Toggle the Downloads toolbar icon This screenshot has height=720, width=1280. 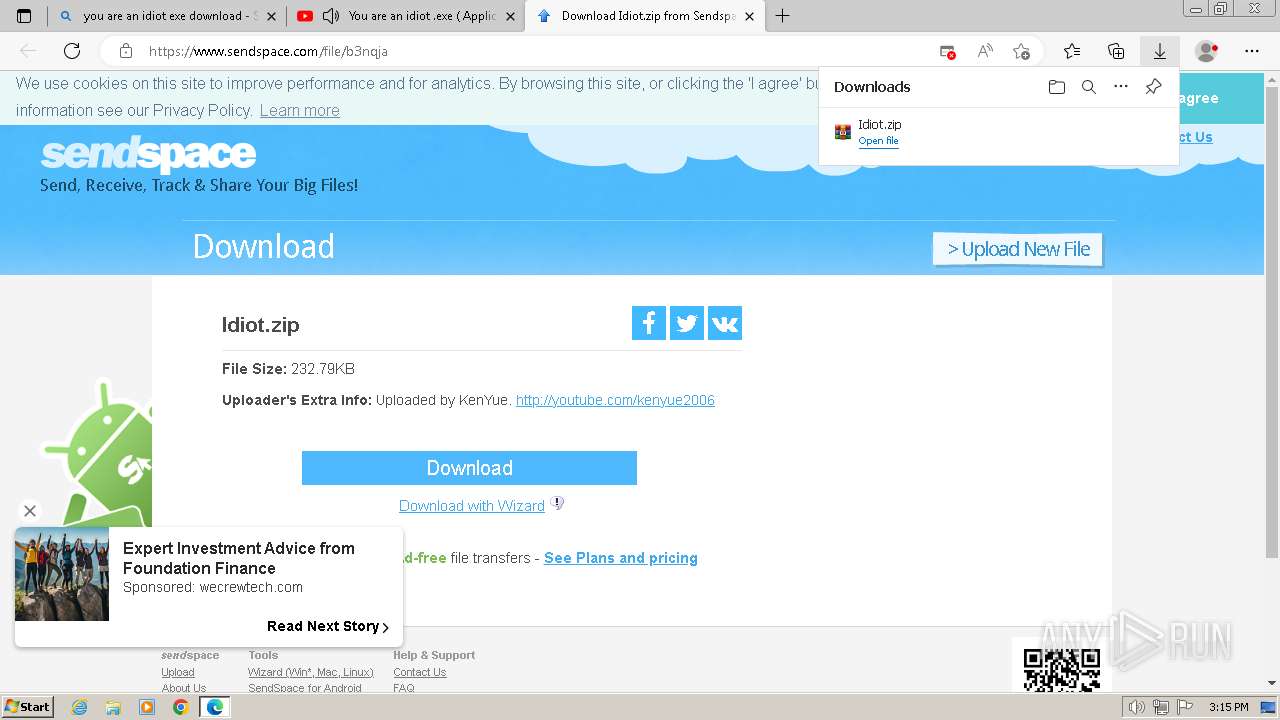click(x=1160, y=51)
